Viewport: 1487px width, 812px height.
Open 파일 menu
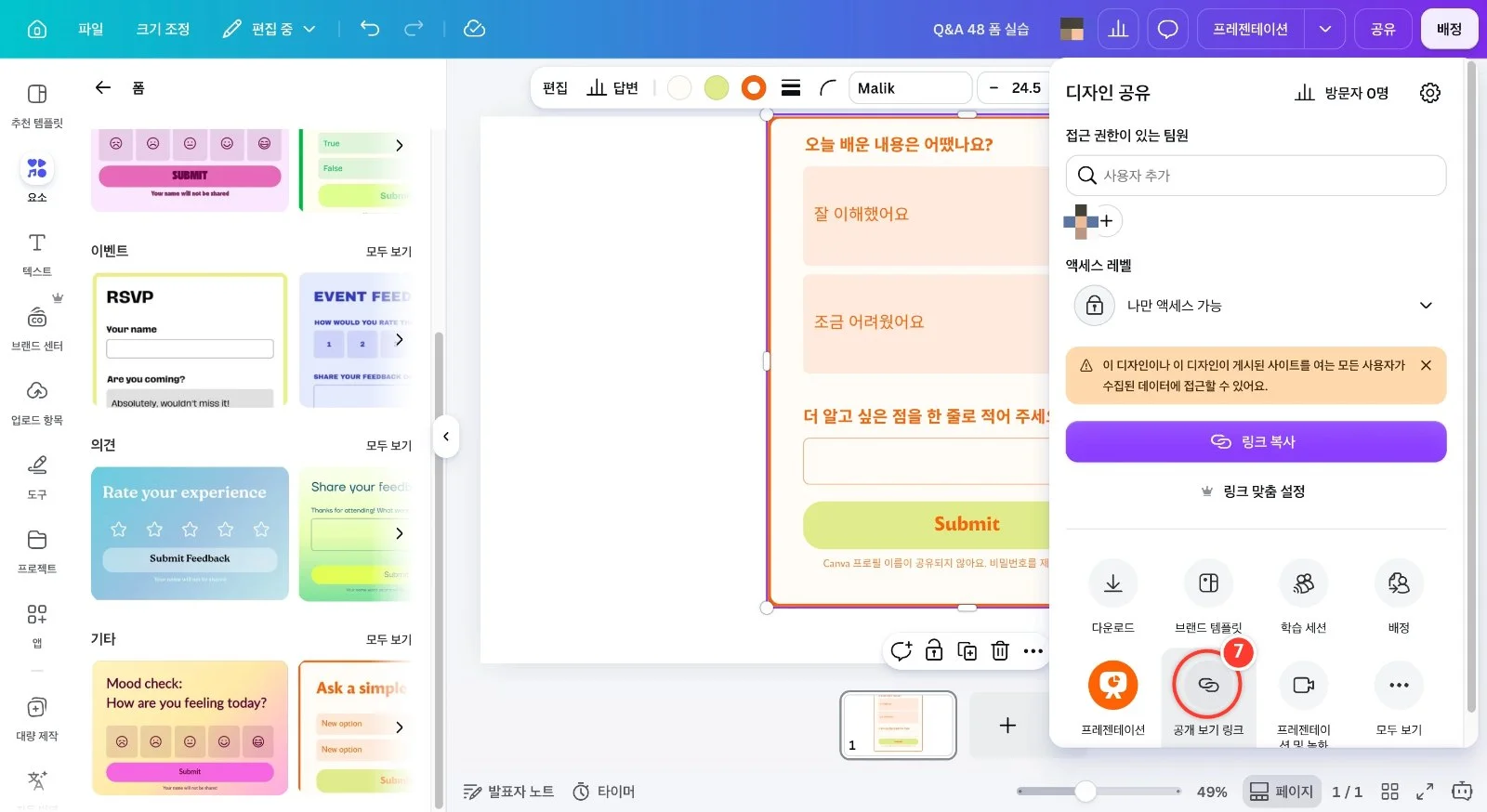coord(91,29)
